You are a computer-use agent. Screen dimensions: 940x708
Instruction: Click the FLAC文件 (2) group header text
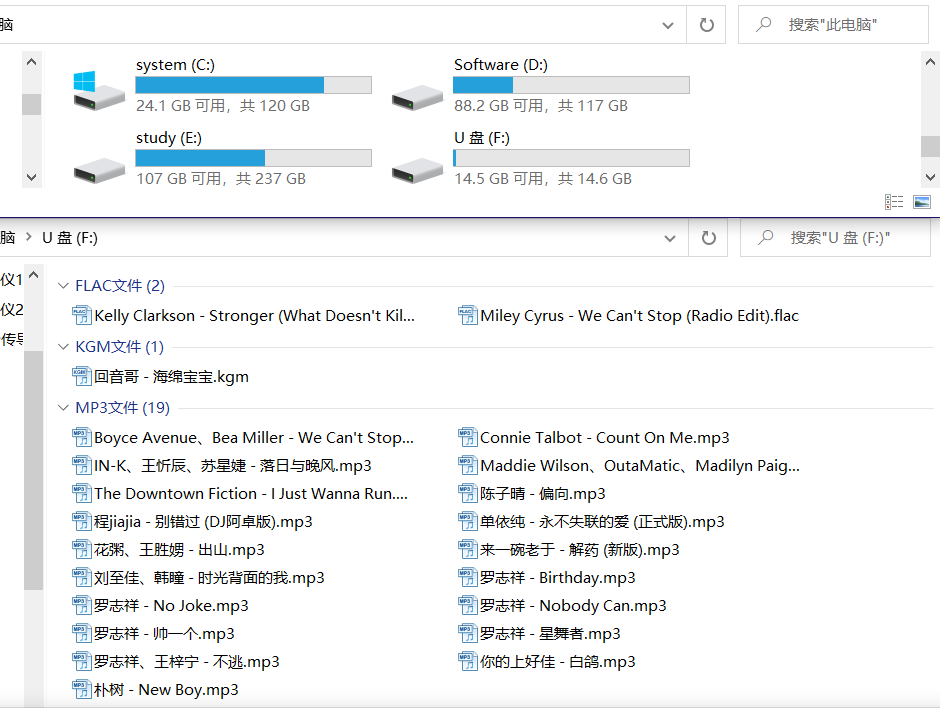click(x=120, y=286)
